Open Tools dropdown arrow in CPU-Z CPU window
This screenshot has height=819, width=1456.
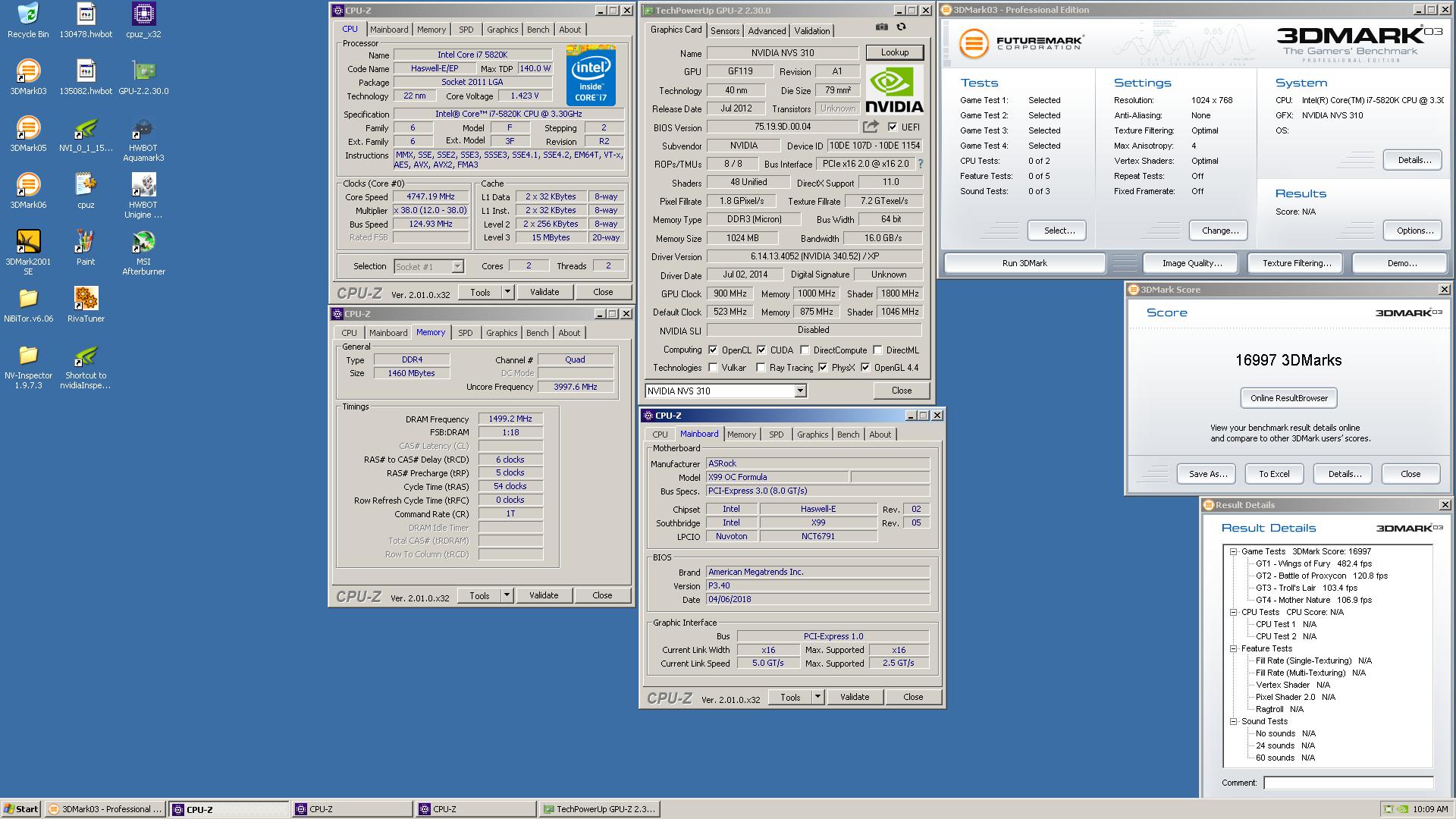507,292
